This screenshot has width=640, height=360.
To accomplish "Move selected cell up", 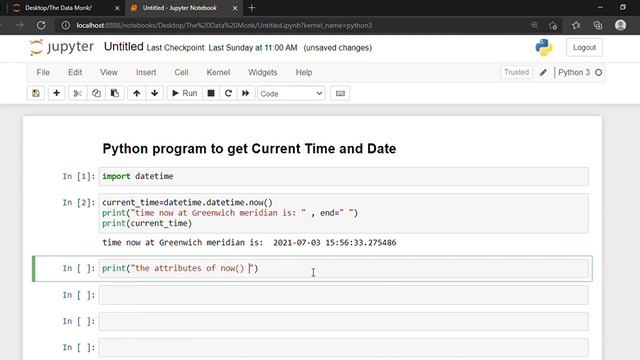I will 136,93.
